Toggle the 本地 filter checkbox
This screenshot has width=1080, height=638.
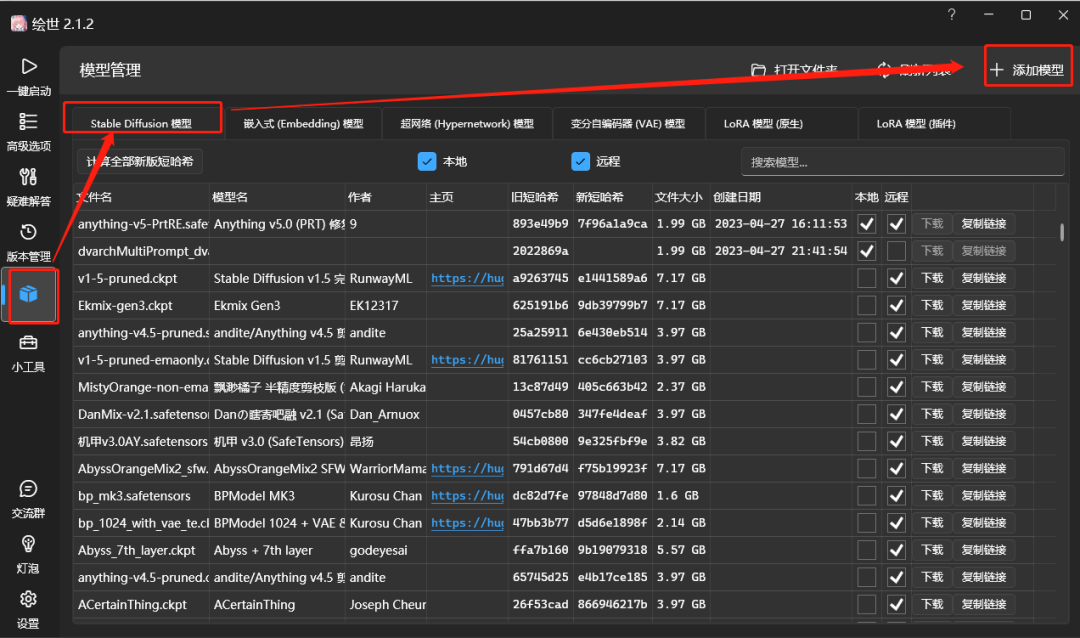click(427, 161)
